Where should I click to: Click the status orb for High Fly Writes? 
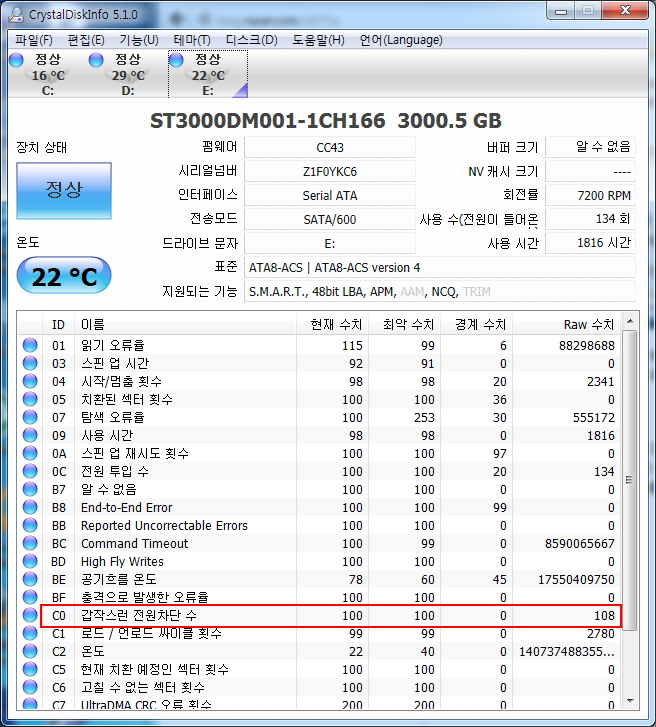pyautogui.click(x=30, y=561)
